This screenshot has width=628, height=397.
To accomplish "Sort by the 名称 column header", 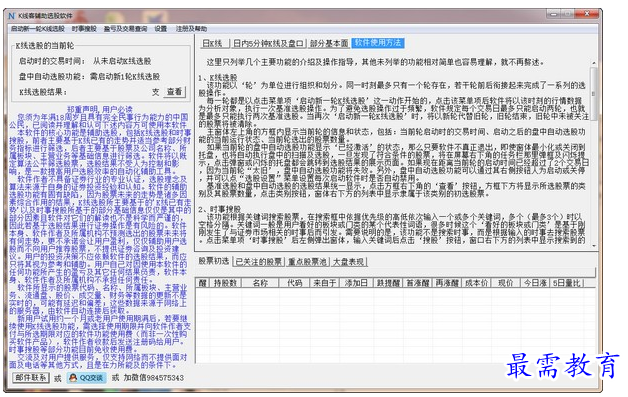I will coord(260,283).
